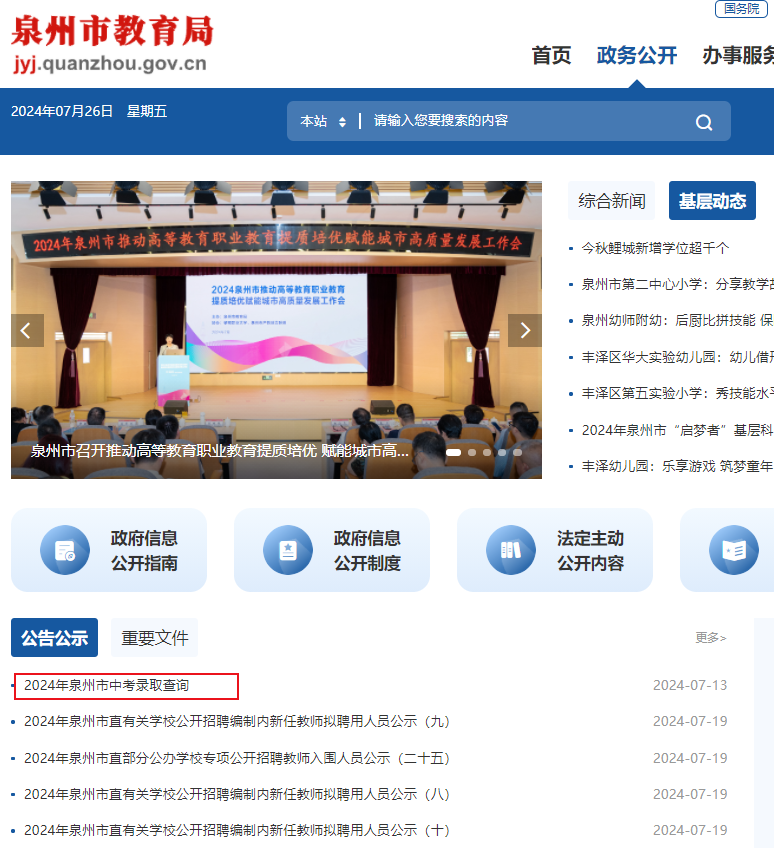Click the previous slide arrow on carousel
774x848 pixels.
(27, 330)
